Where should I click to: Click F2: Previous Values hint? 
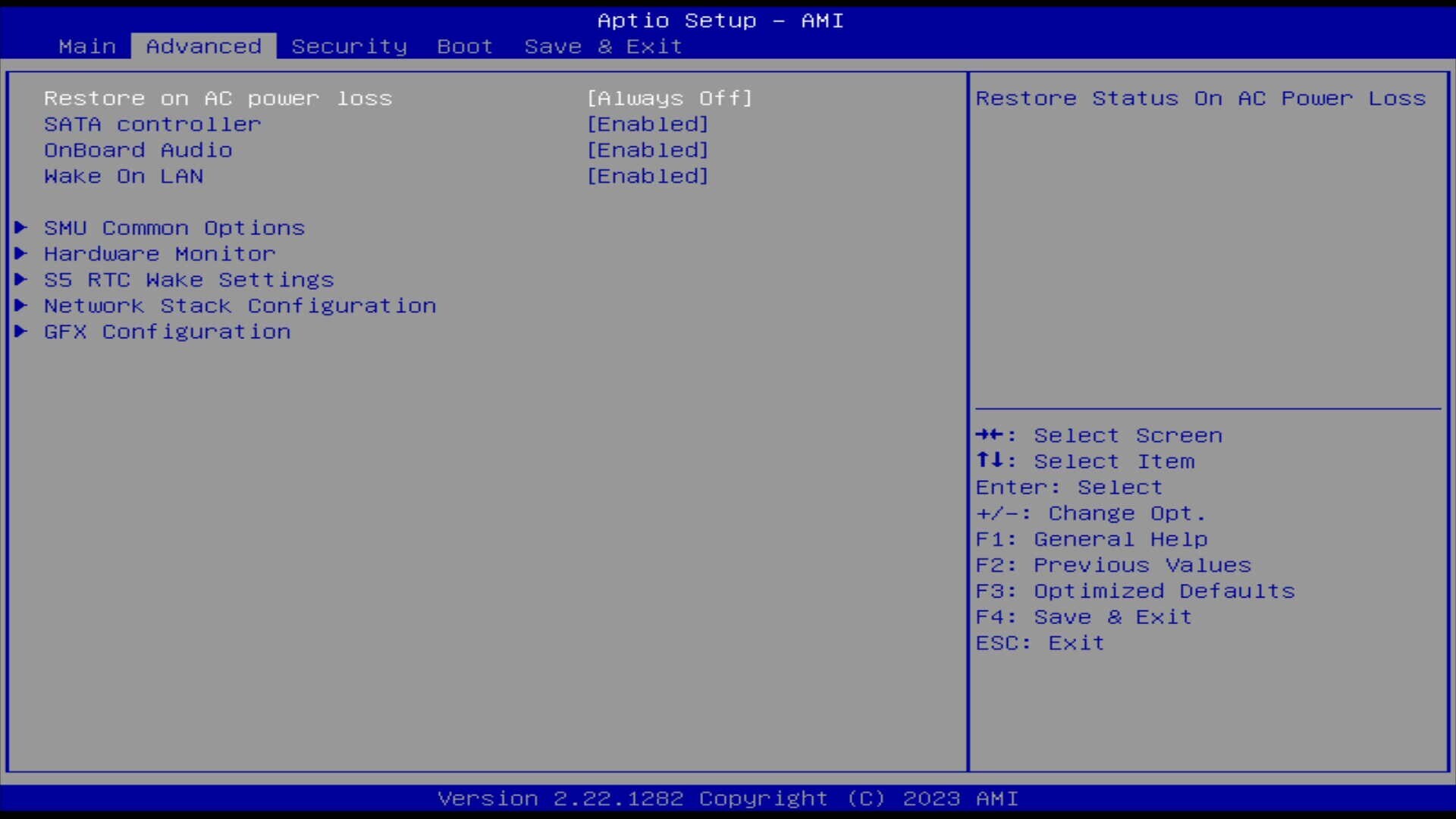(x=1114, y=565)
